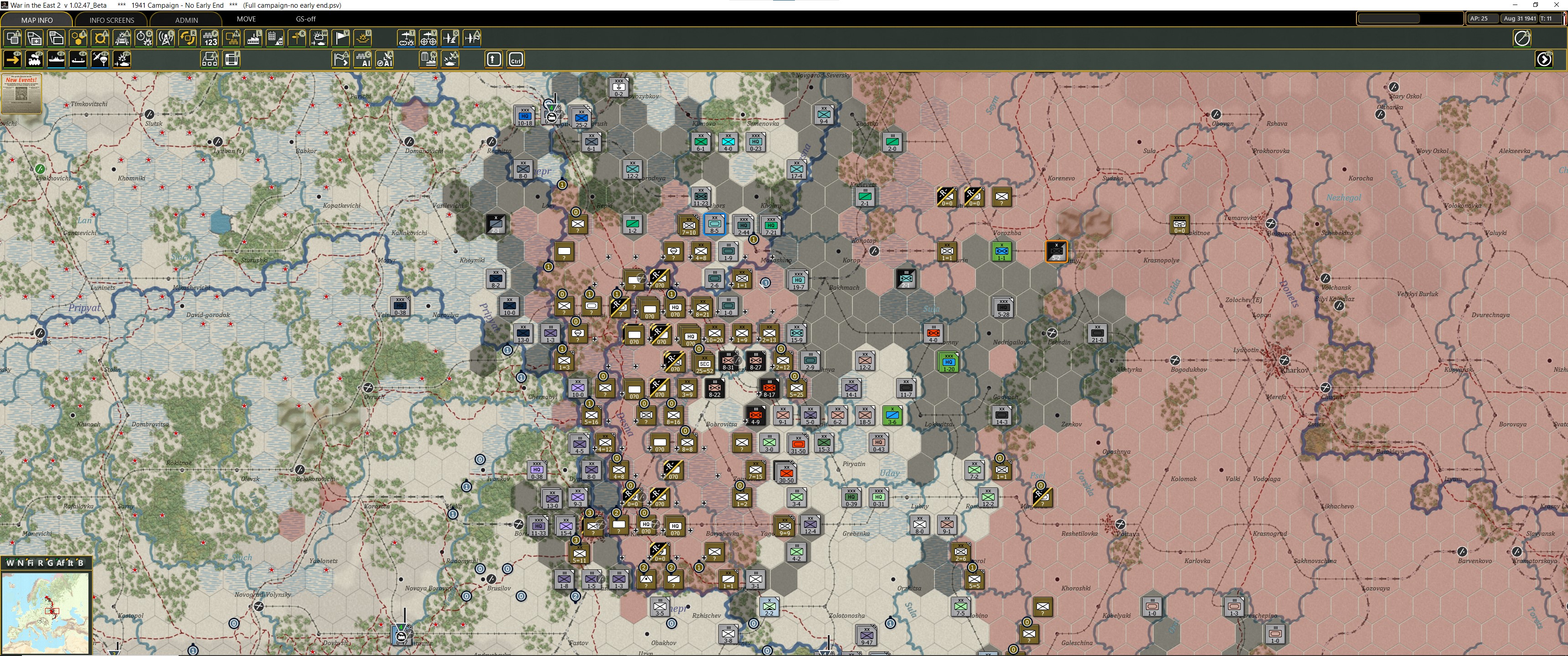Open the INFO SCREENS tab
Viewport: 1568px width, 656px height.
[111, 20]
